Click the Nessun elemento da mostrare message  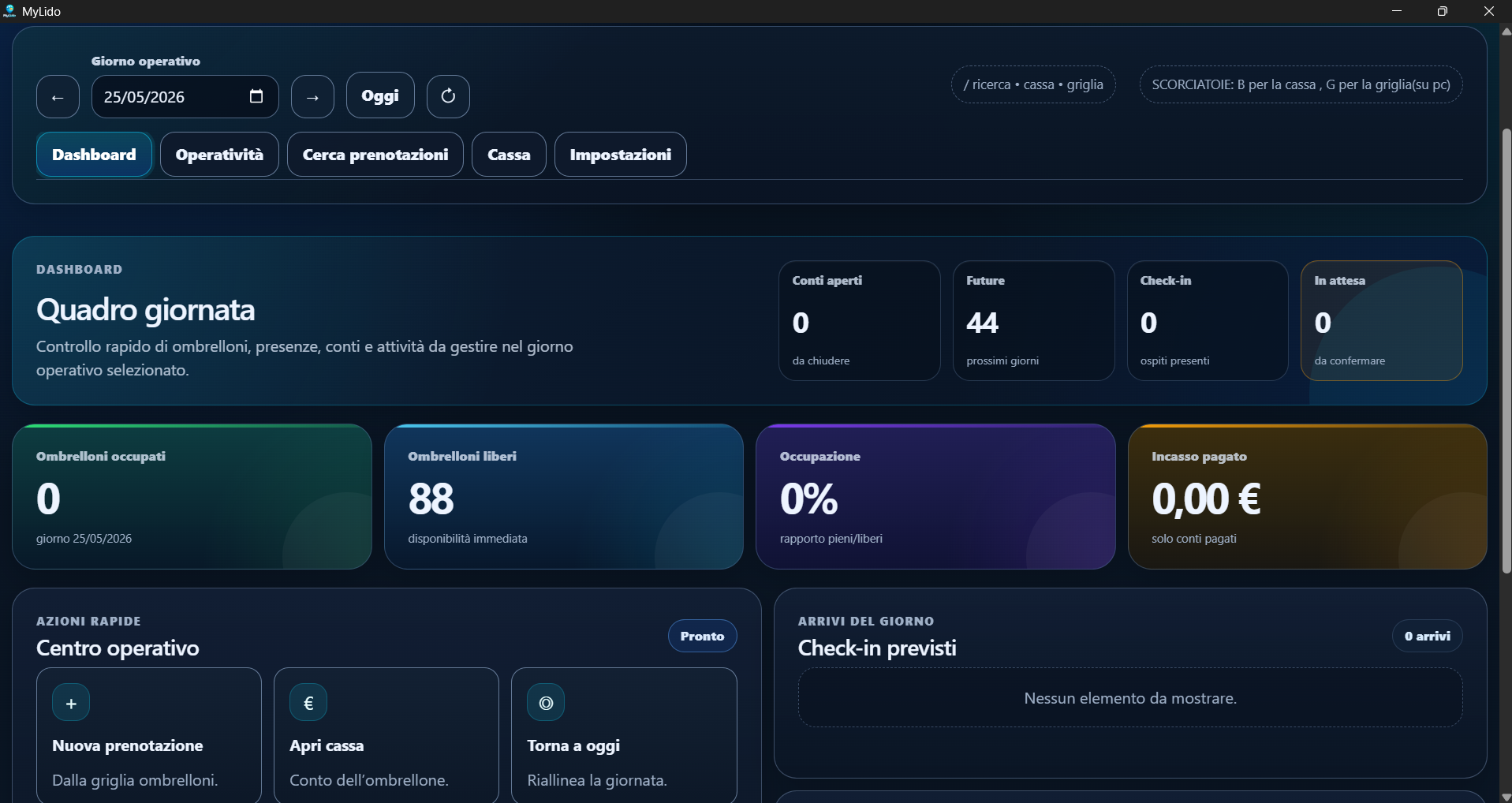pyautogui.click(x=1130, y=698)
